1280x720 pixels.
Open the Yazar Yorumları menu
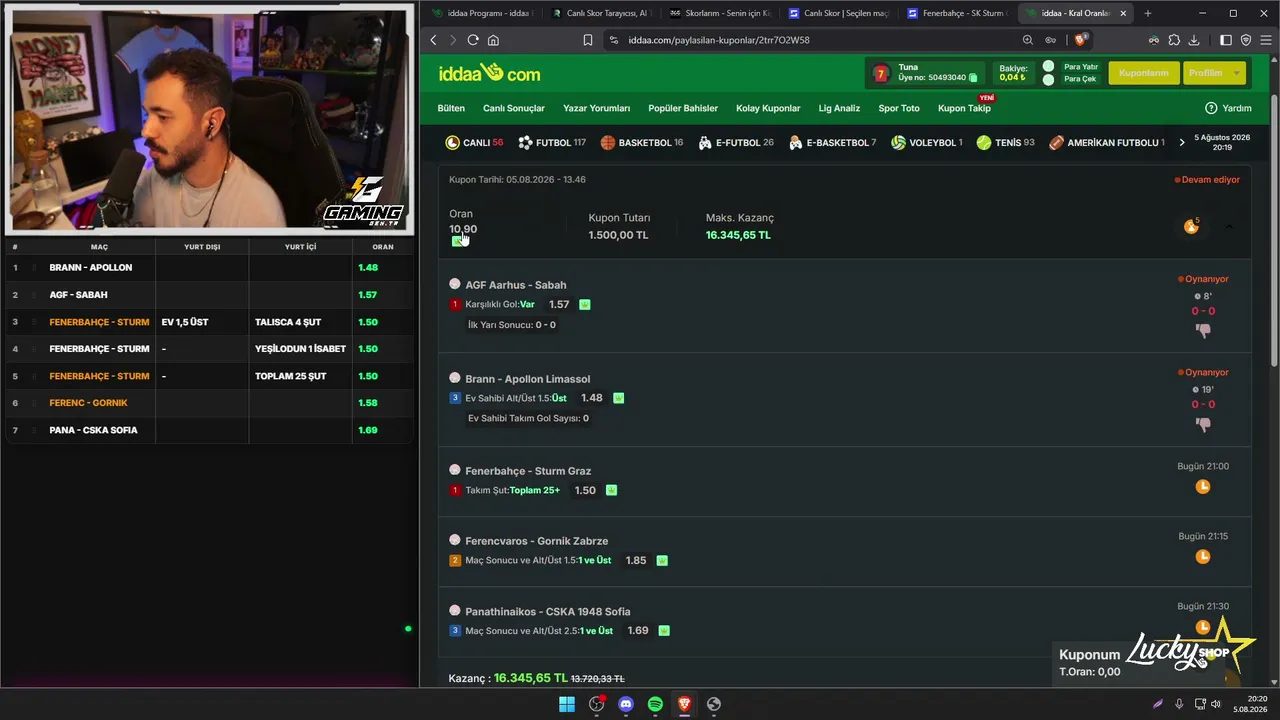point(597,108)
